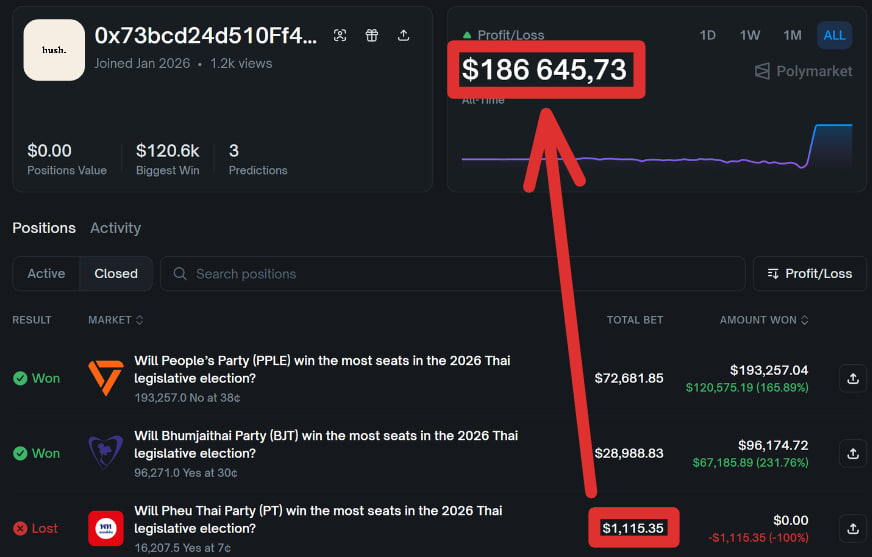Click the RESULT column header
The image size is (872, 557).
click(32, 320)
